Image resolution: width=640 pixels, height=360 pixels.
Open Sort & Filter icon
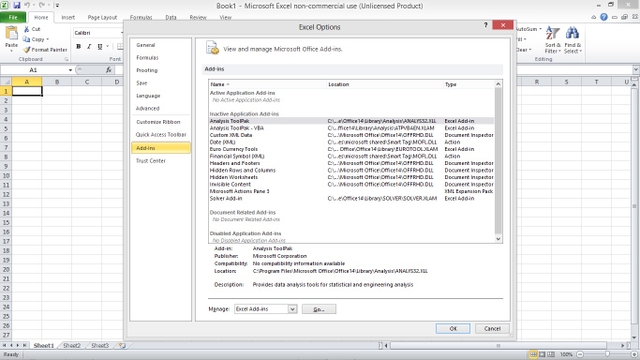click(553, 33)
